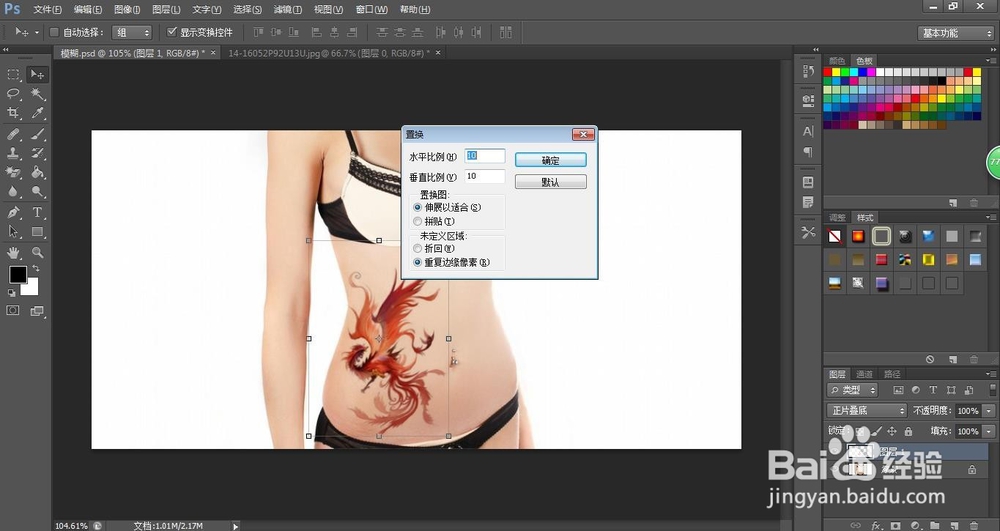Viewport: 1000px width, 531px height.
Task: Click the 水平比例 input field
Action: (485, 156)
